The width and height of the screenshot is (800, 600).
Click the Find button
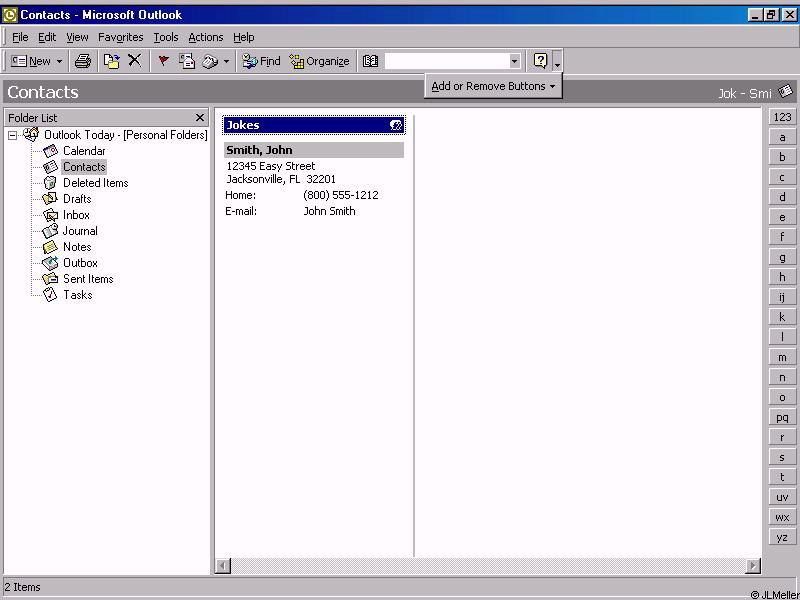pos(261,61)
